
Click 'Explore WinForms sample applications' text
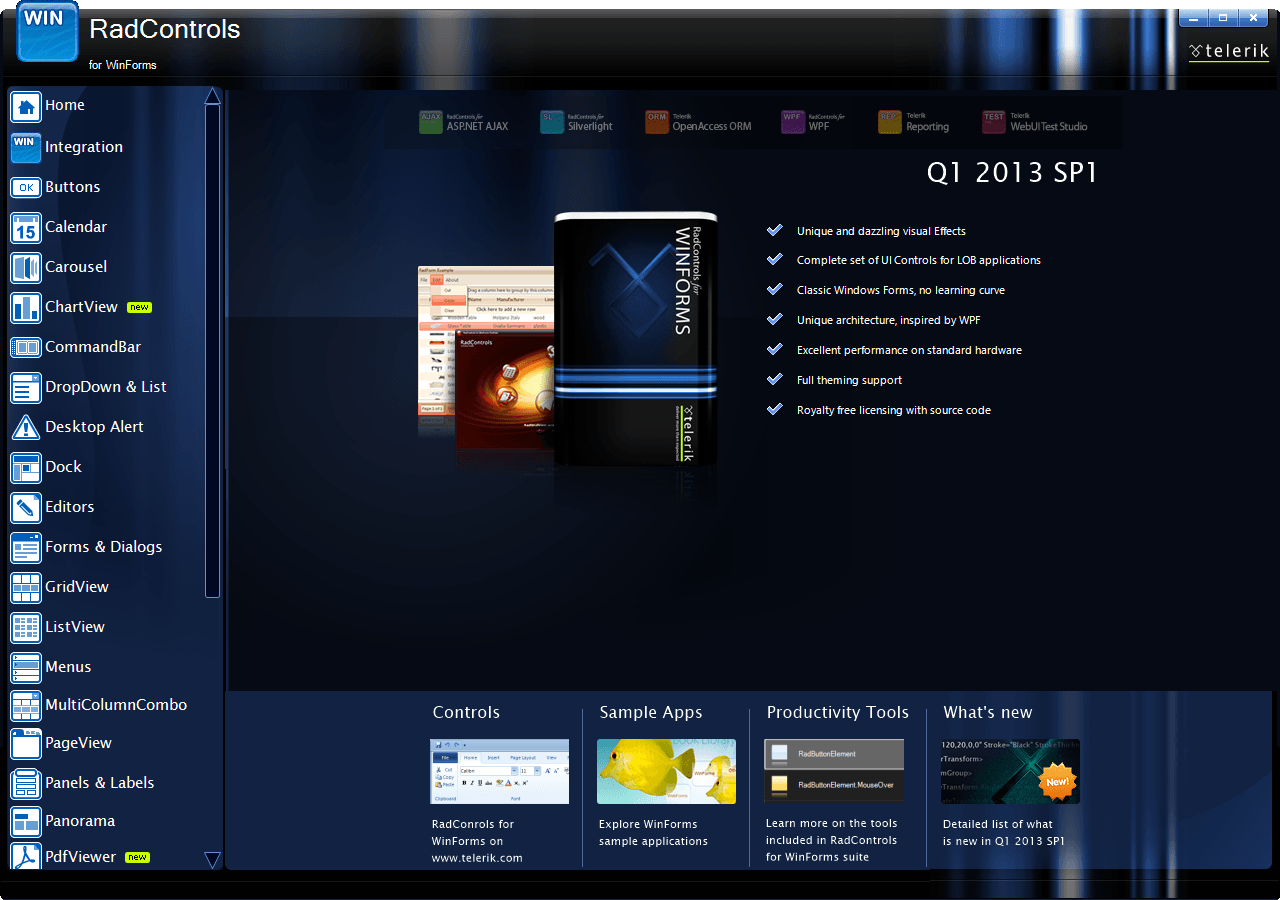tap(653, 833)
